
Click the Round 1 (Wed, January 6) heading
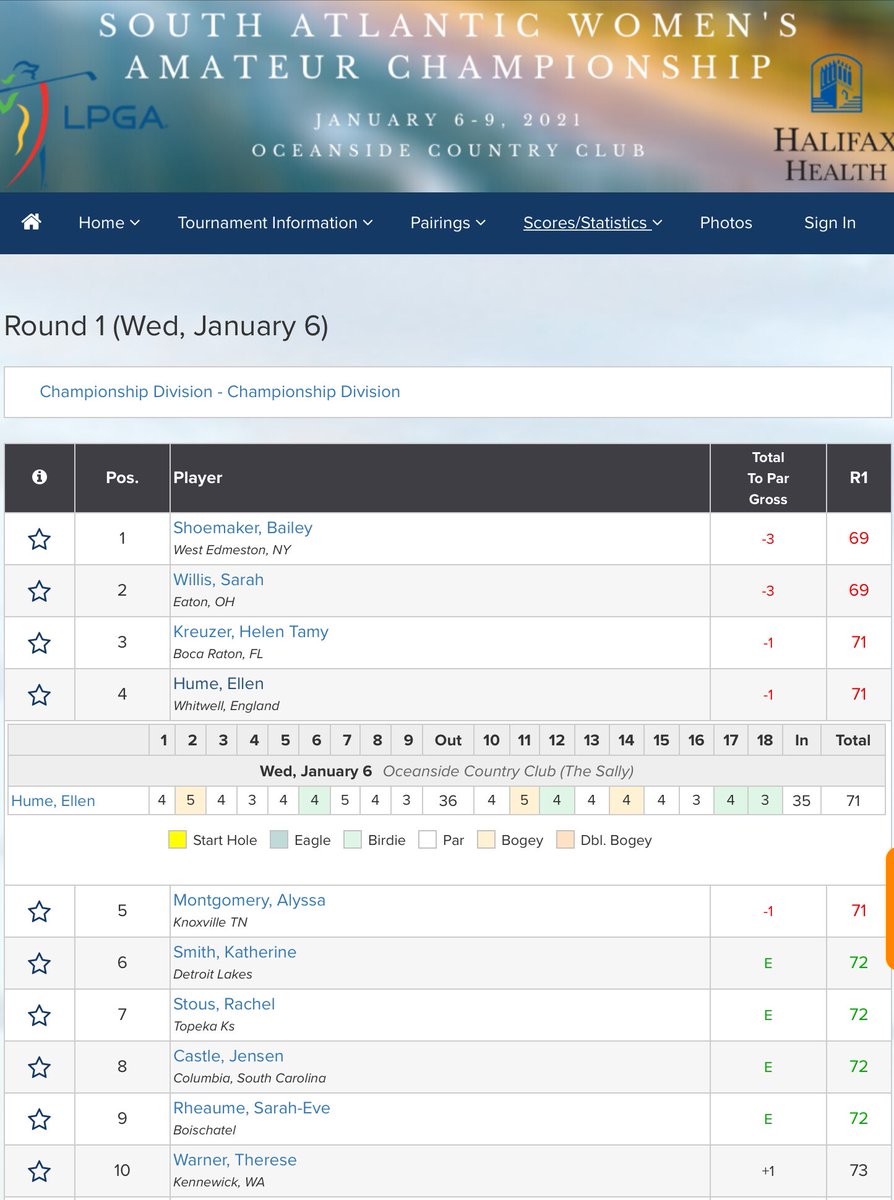(x=166, y=326)
